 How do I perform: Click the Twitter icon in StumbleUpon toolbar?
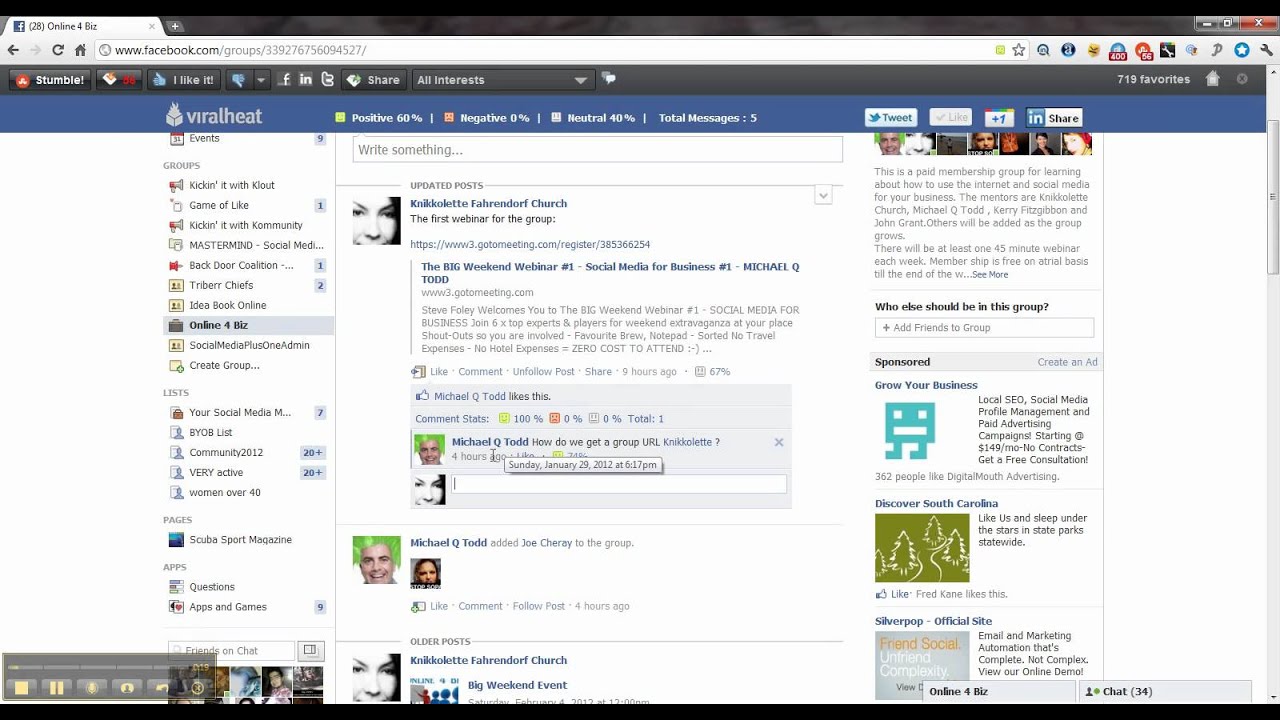327,80
